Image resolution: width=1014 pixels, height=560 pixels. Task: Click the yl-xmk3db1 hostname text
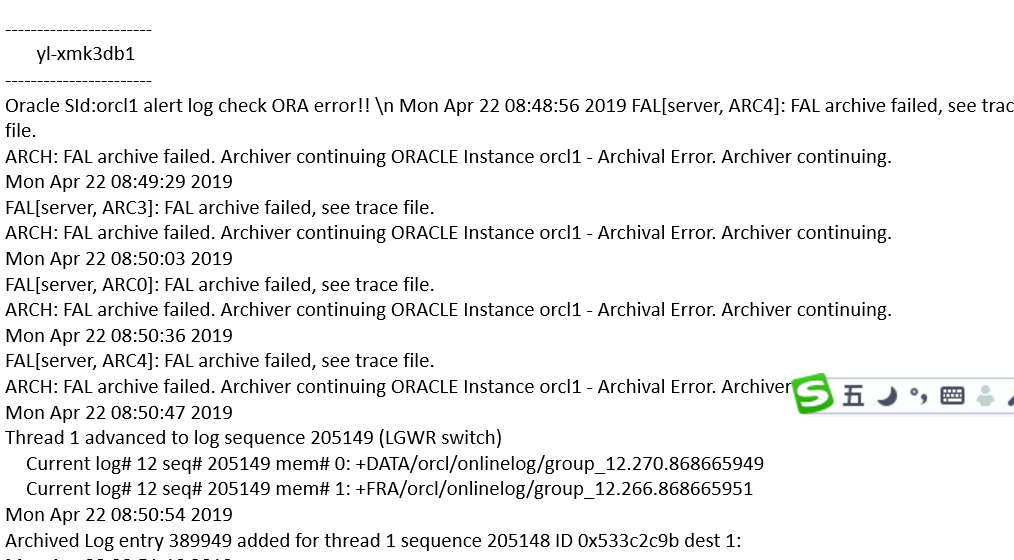coord(86,54)
